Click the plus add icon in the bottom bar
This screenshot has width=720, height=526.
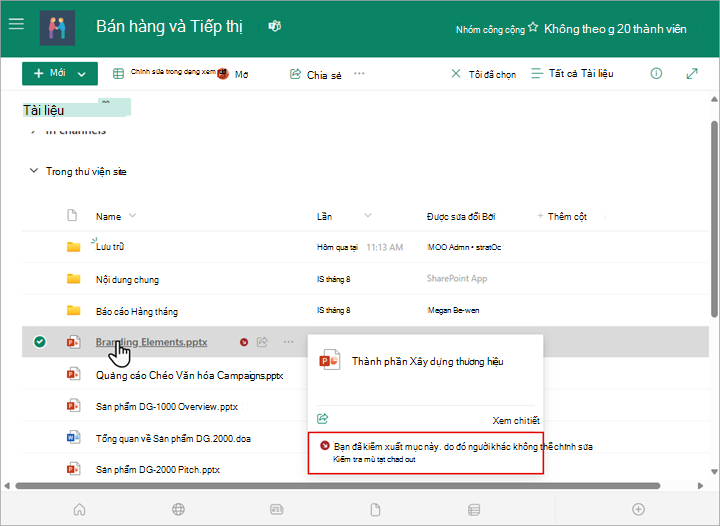[638, 509]
